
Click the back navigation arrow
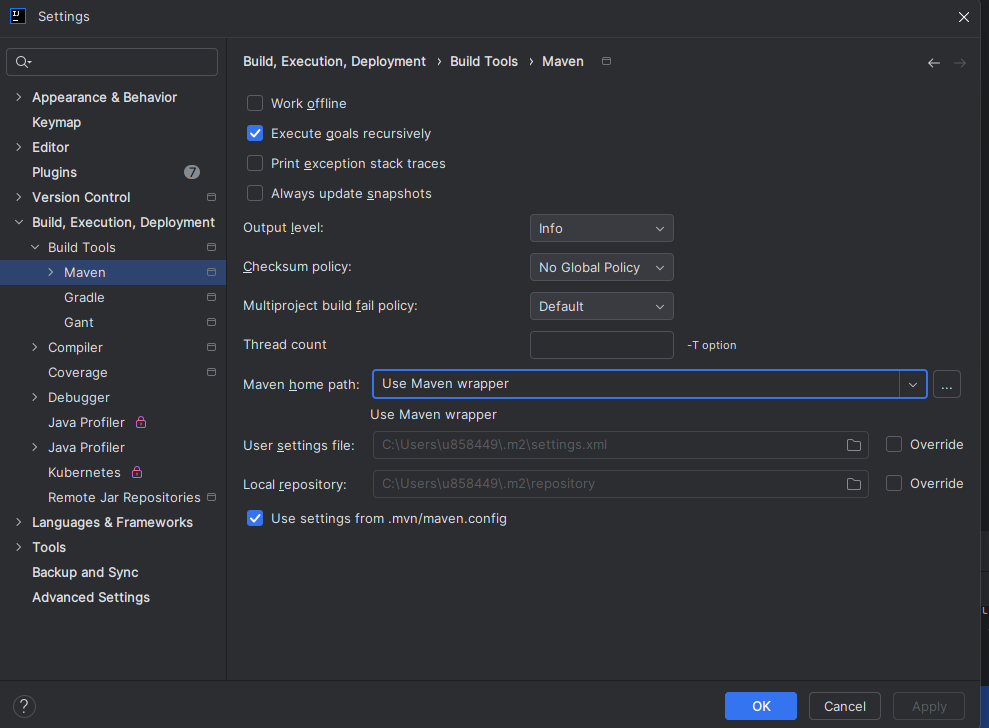(934, 62)
